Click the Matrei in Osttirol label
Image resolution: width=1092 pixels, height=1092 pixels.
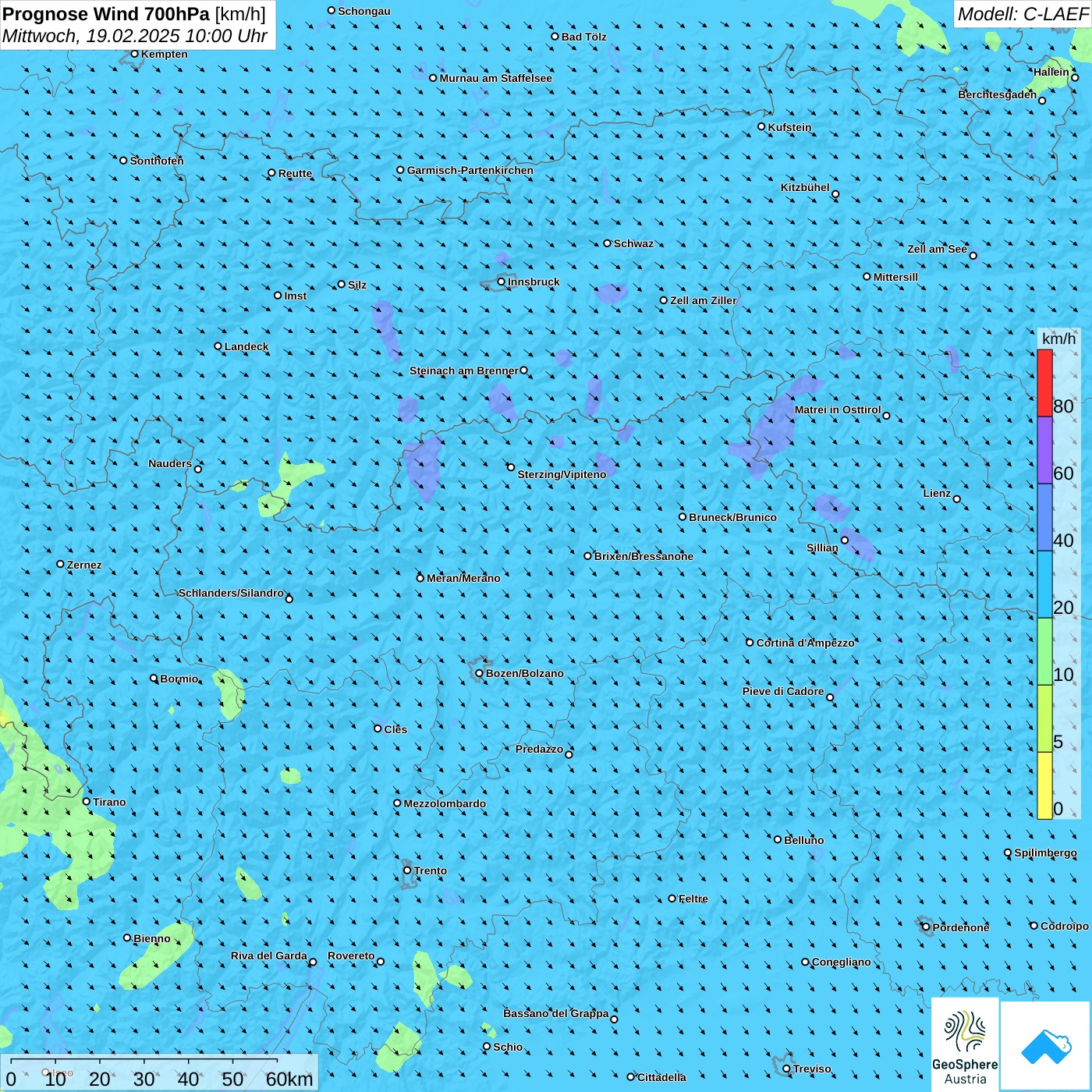838,409
